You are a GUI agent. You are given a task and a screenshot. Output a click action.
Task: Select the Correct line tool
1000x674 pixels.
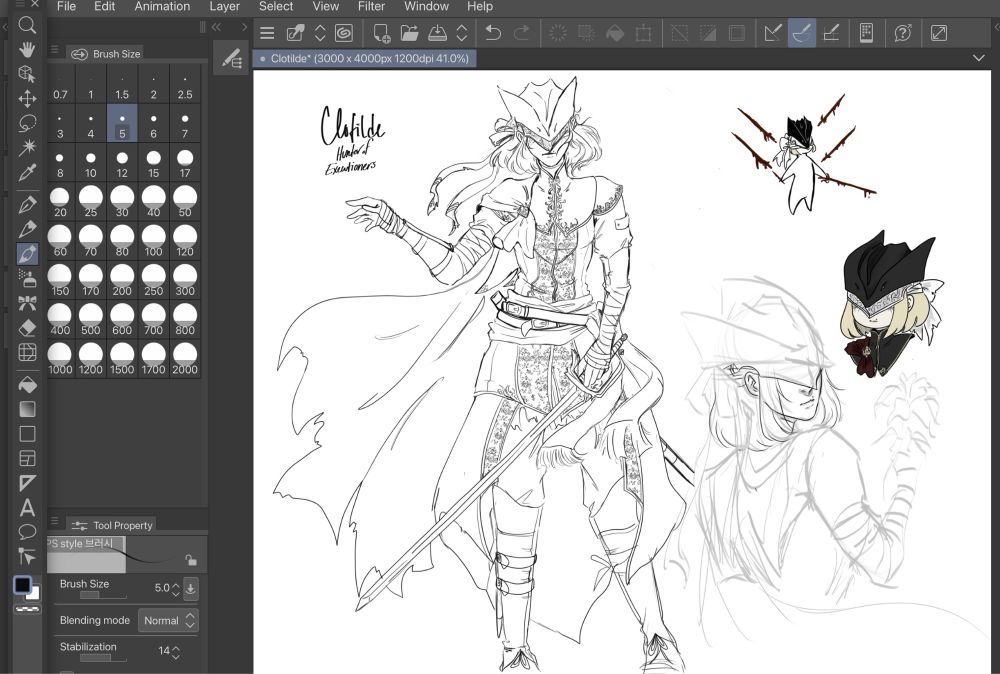coord(27,556)
